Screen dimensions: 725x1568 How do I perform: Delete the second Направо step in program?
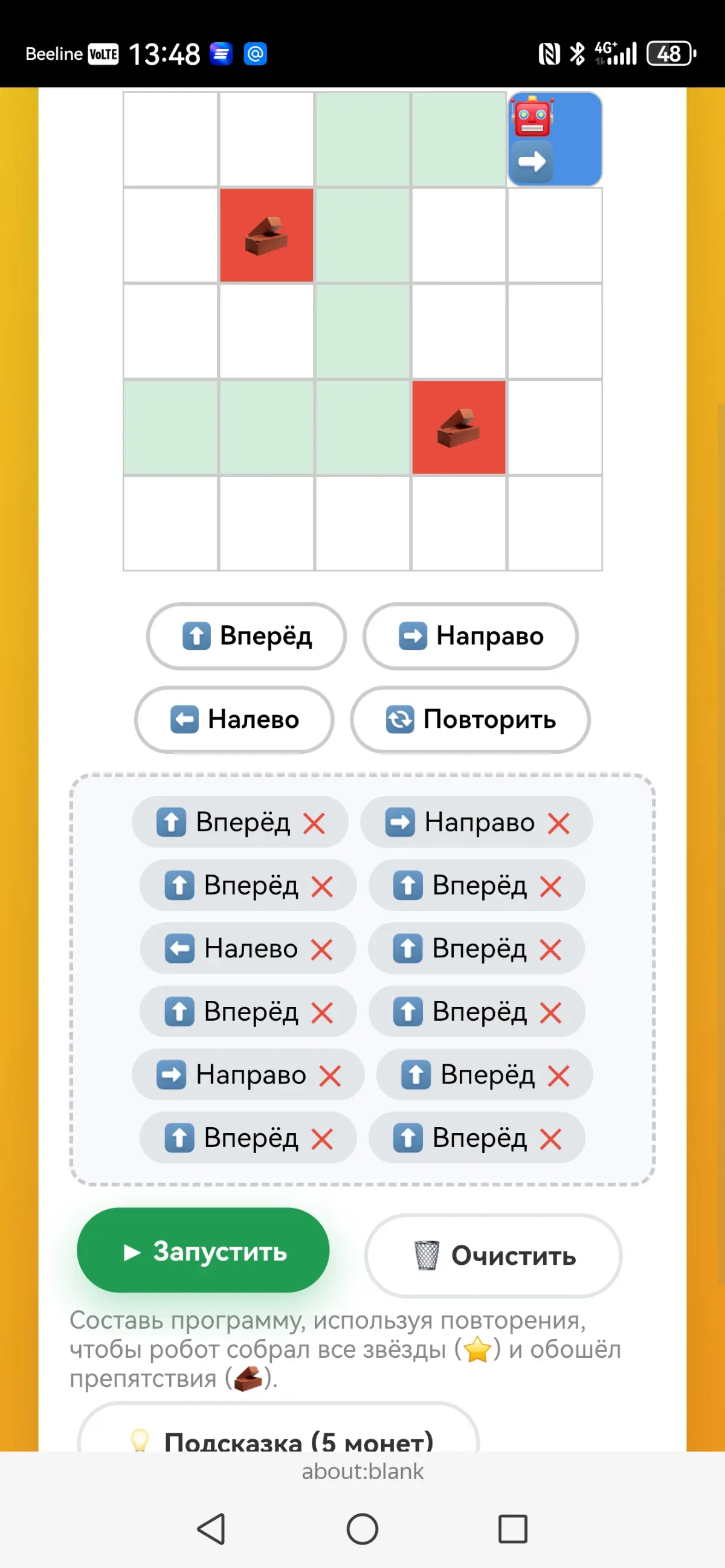[330, 1076]
